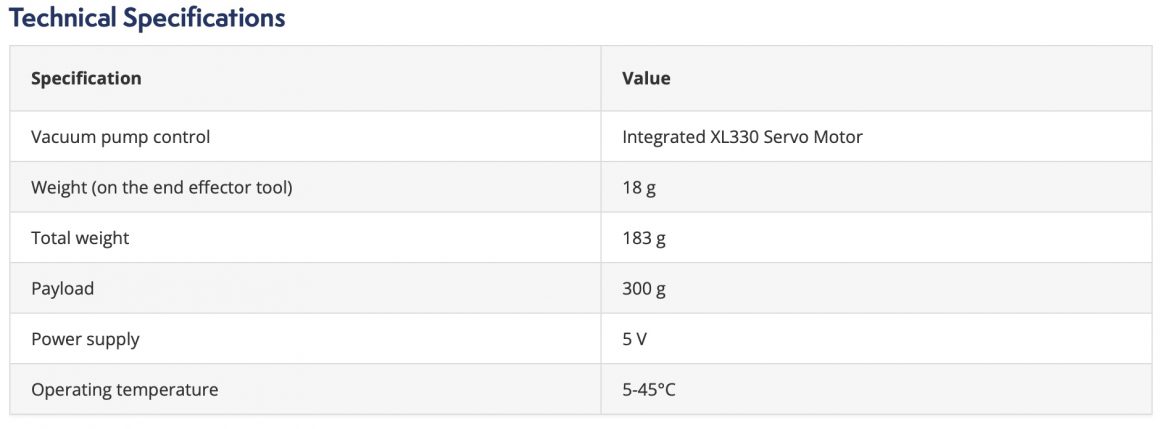1170x429 pixels.
Task: Select the Payload label cell
Action: pyautogui.click(x=62, y=288)
